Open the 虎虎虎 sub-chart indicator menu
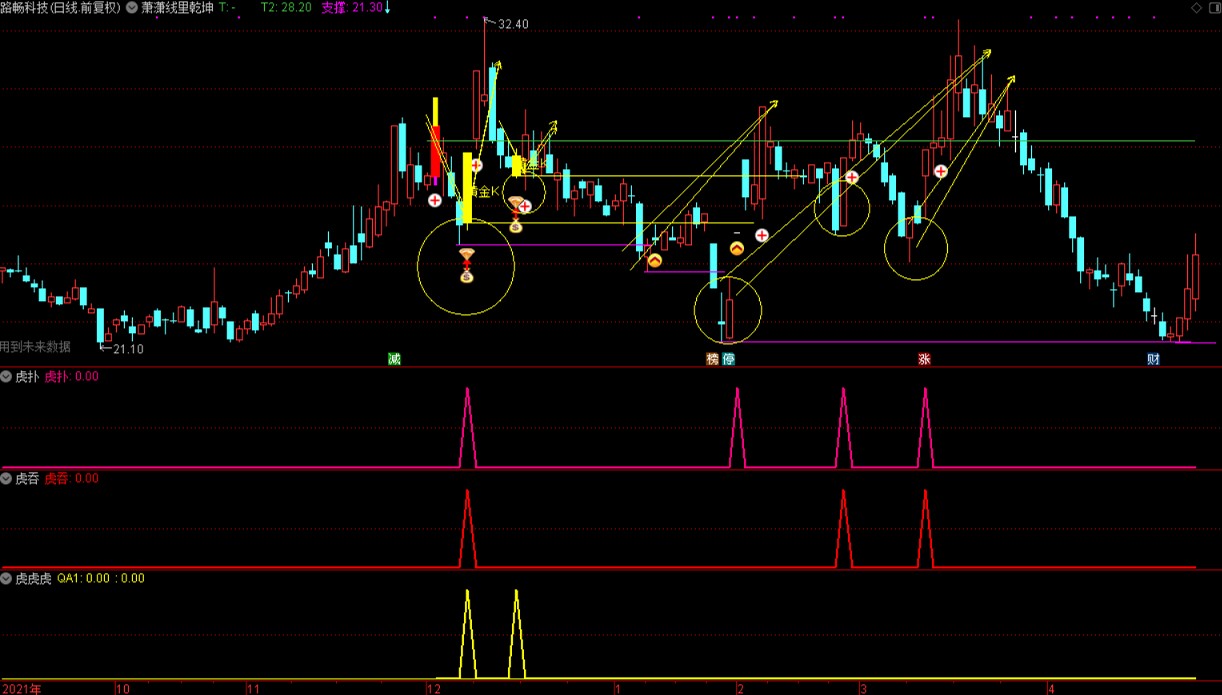Screen dimensions: 1222x695 pyautogui.click(x=7, y=578)
